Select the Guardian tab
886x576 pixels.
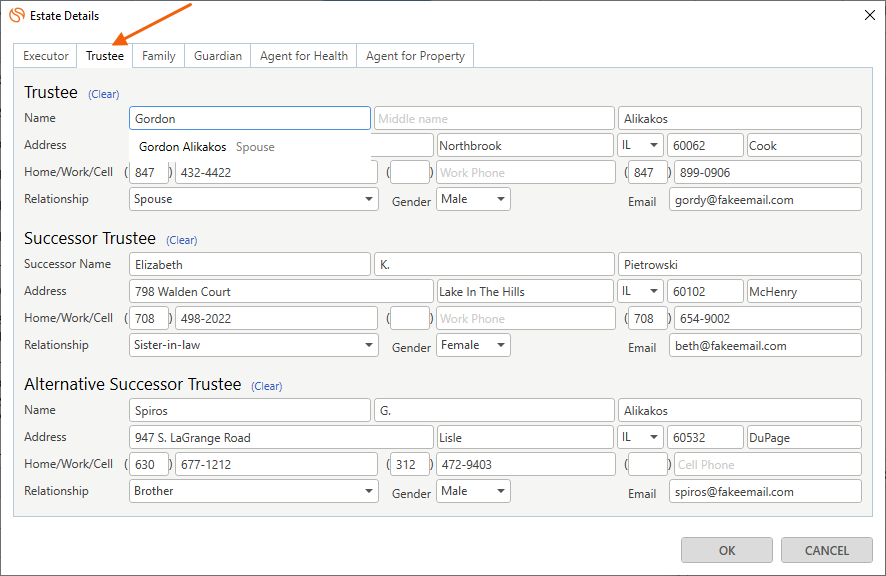218,56
